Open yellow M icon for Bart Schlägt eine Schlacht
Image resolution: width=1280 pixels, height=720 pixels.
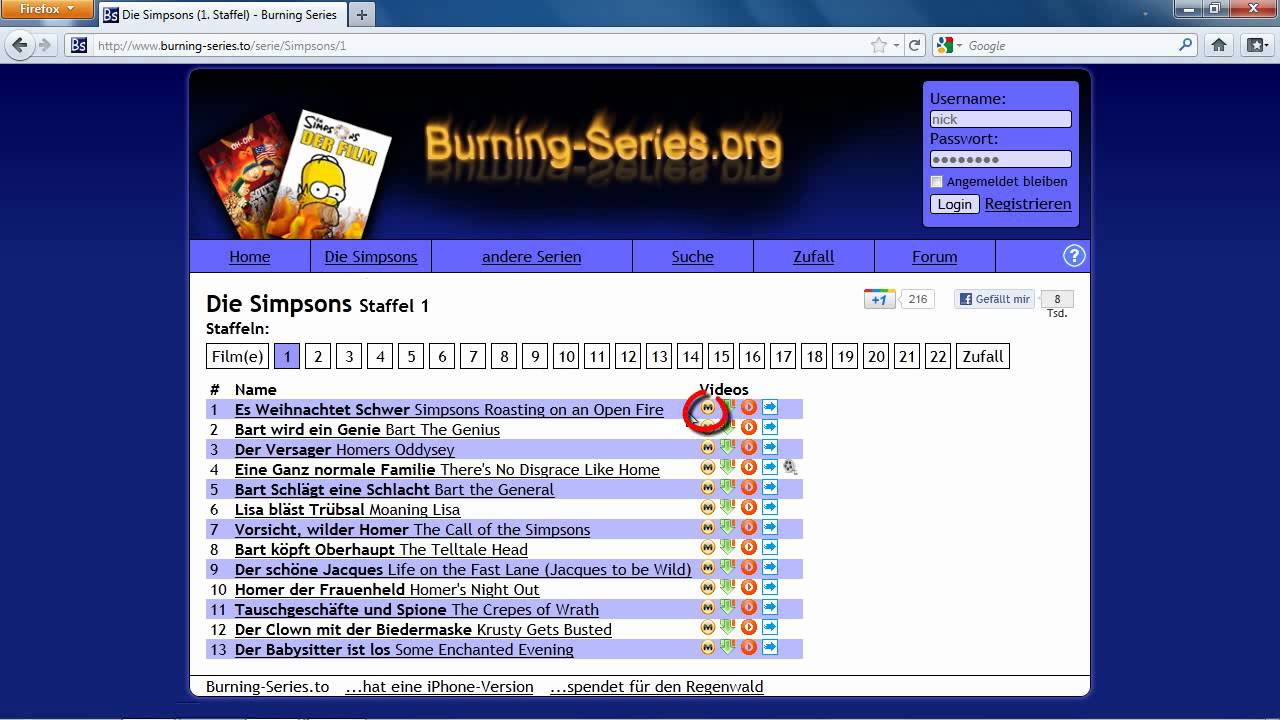[x=708, y=488]
